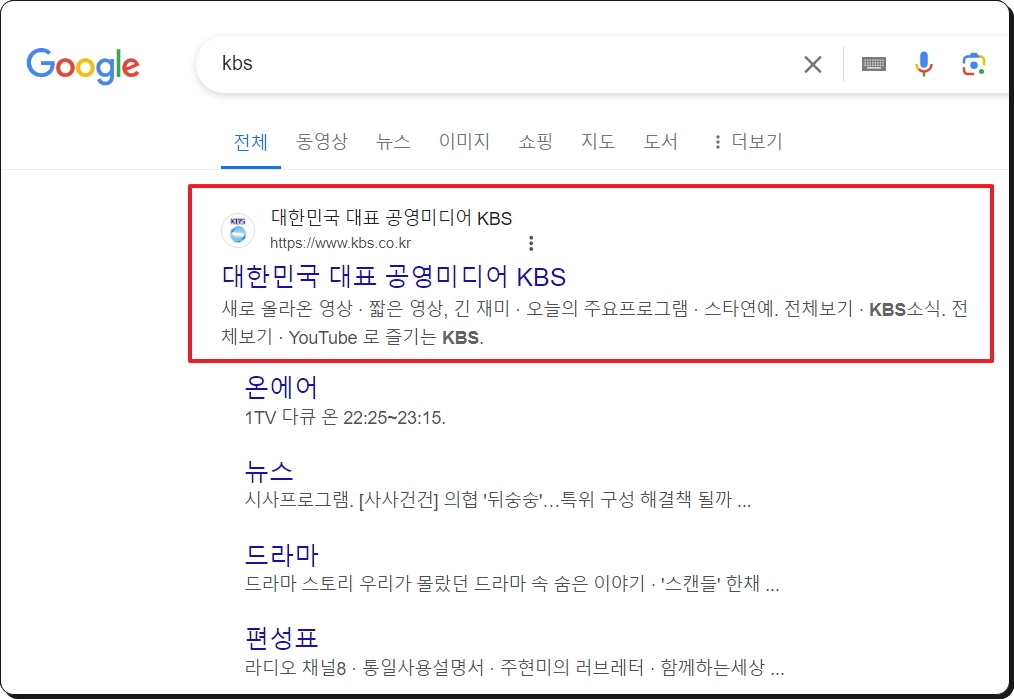This screenshot has height=699, width=1014.
Task: Click the Google logo
Action: click(83, 65)
